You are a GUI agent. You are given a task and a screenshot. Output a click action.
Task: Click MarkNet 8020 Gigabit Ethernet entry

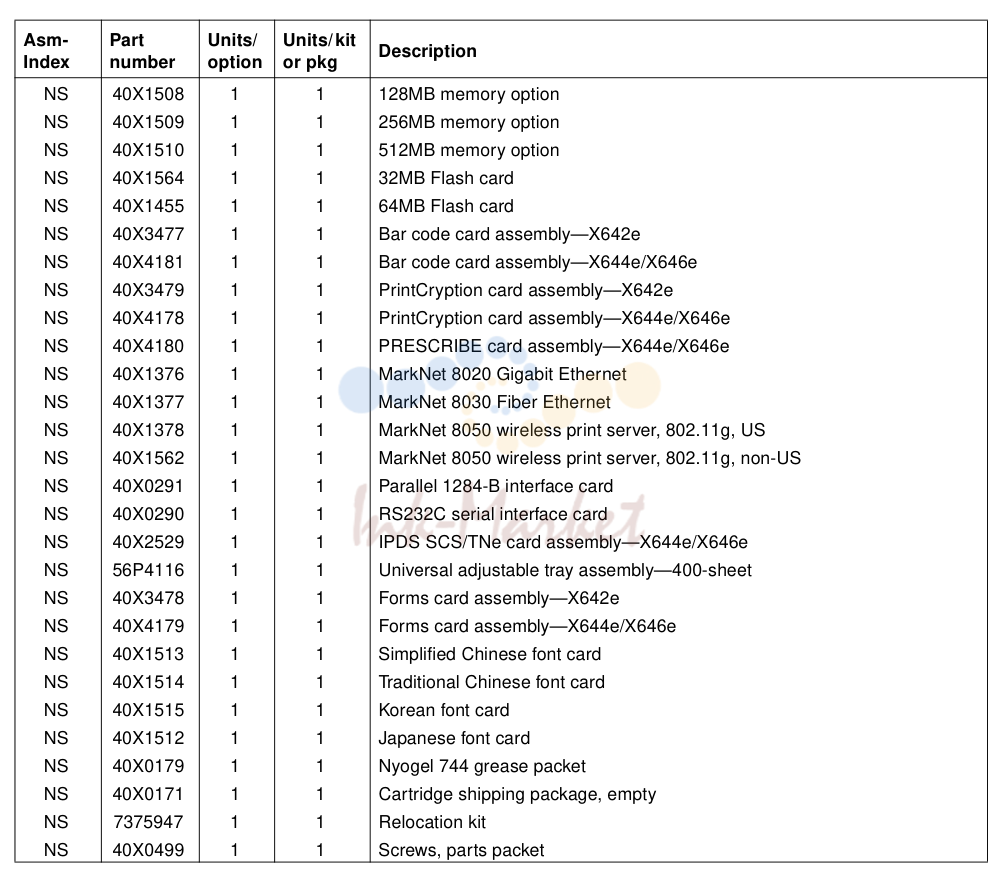[502, 375]
